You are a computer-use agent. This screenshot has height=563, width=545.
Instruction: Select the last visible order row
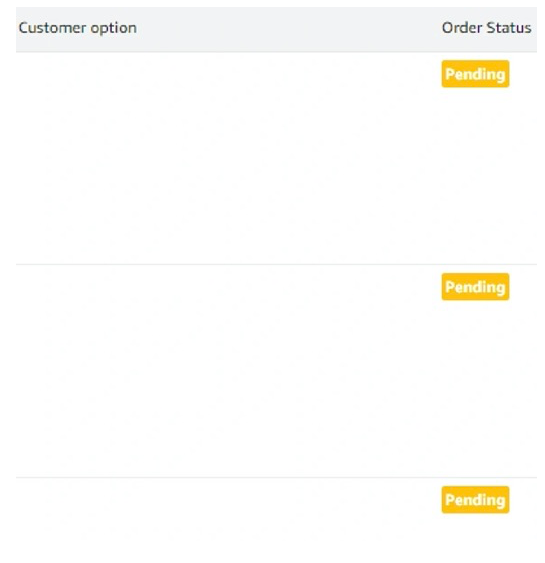pos(276,521)
